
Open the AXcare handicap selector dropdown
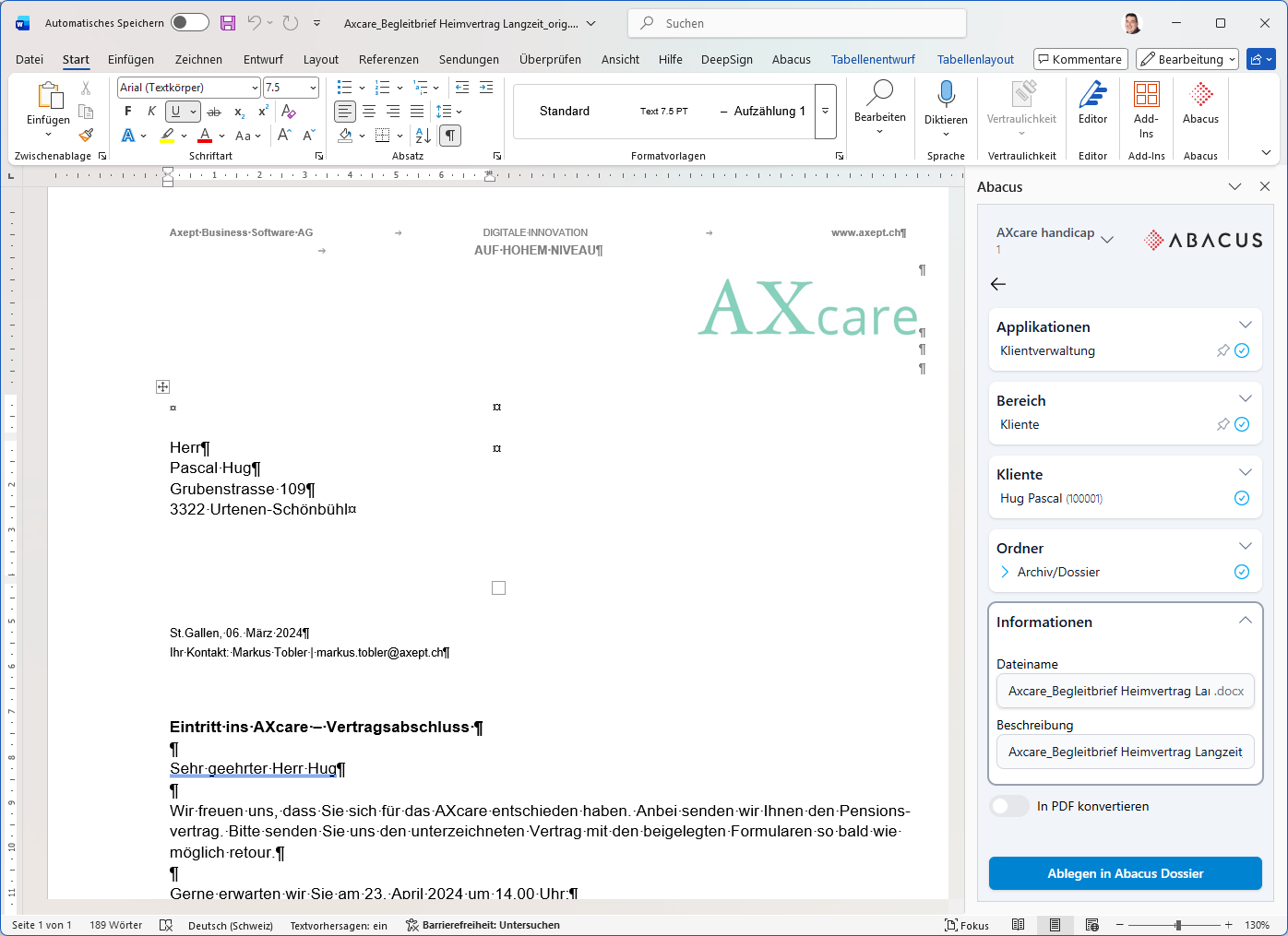pyautogui.click(x=1107, y=239)
